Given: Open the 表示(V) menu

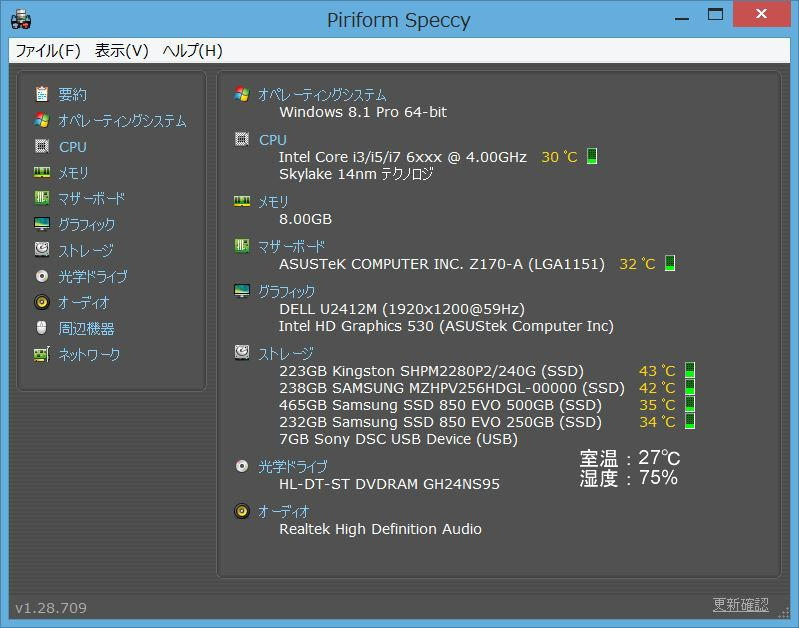Looking at the screenshot, I should point(121,50).
